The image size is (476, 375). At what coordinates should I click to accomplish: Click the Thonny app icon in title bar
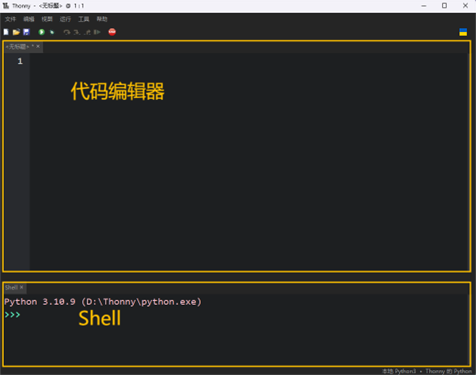pyautogui.click(x=6, y=6)
